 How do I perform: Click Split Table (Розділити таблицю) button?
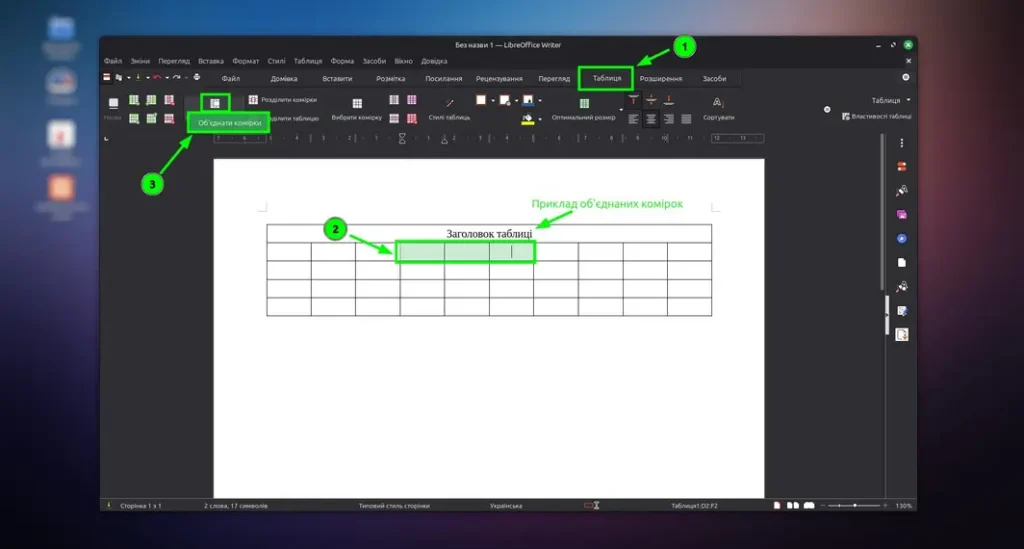coord(293,118)
